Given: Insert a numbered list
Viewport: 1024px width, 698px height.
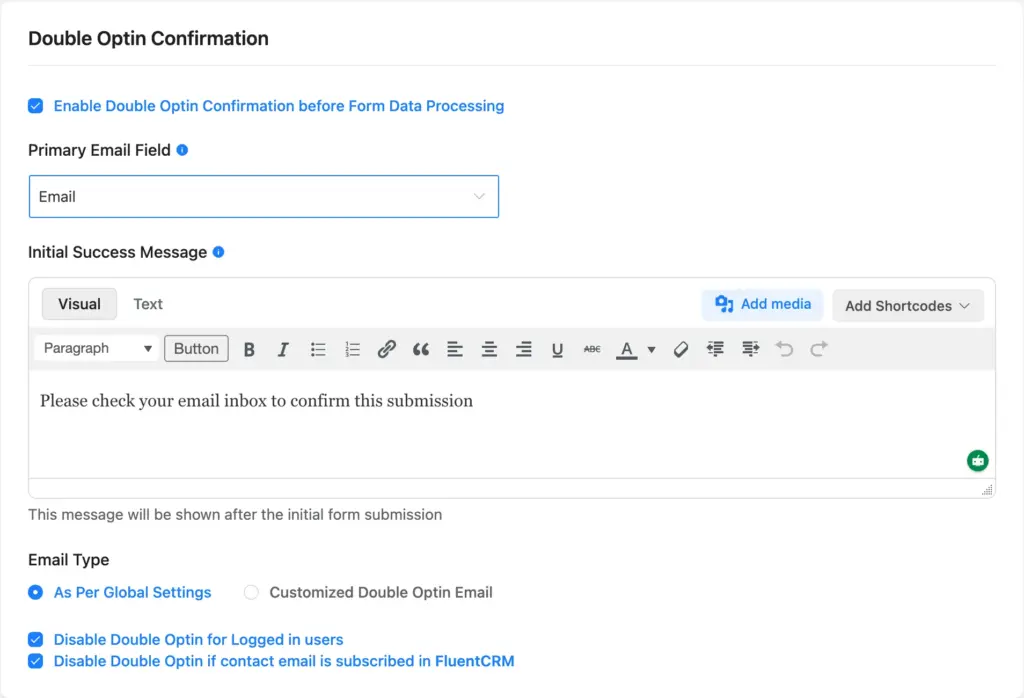Looking at the screenshot, I should [351, 349].
